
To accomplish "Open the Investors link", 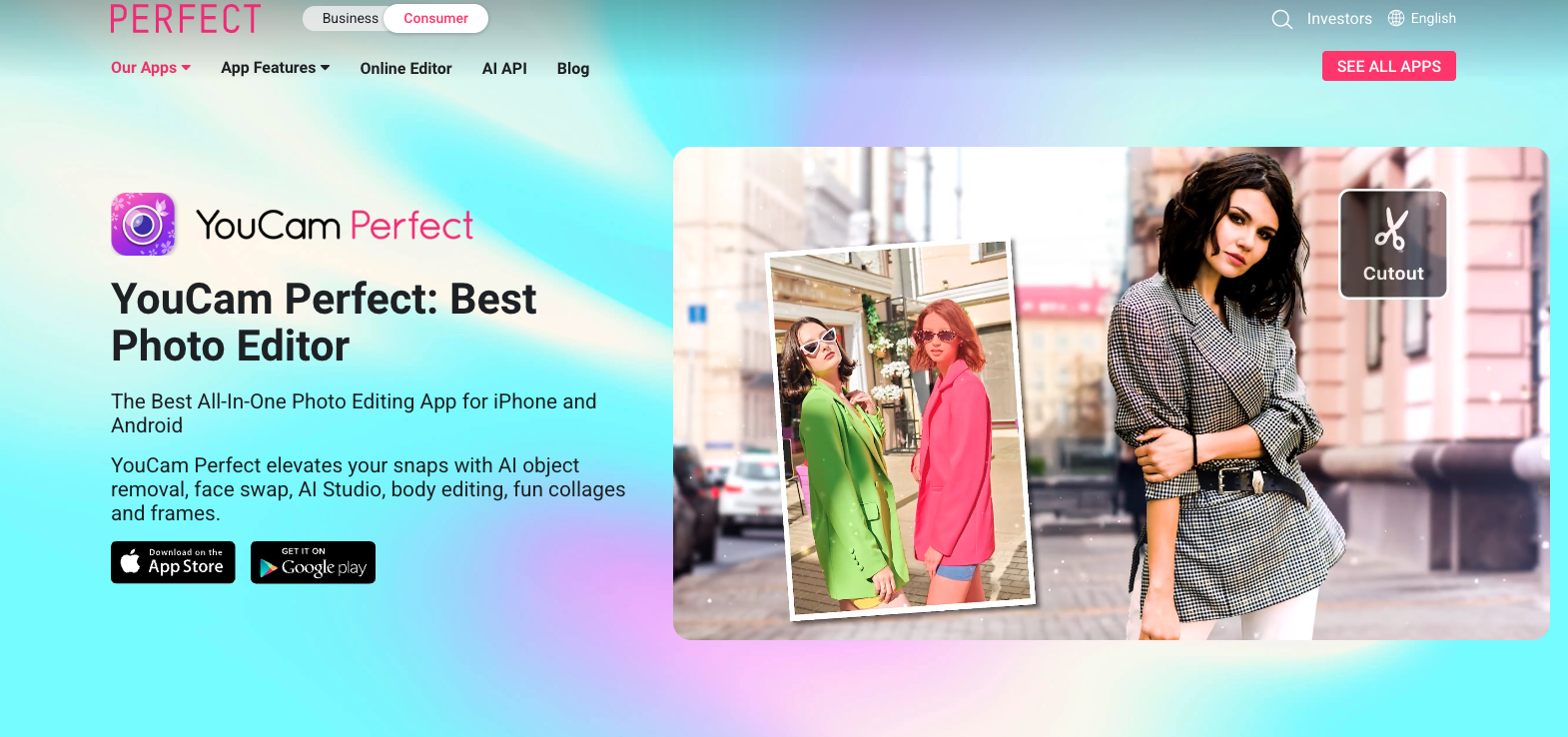I will point(1339,18).
